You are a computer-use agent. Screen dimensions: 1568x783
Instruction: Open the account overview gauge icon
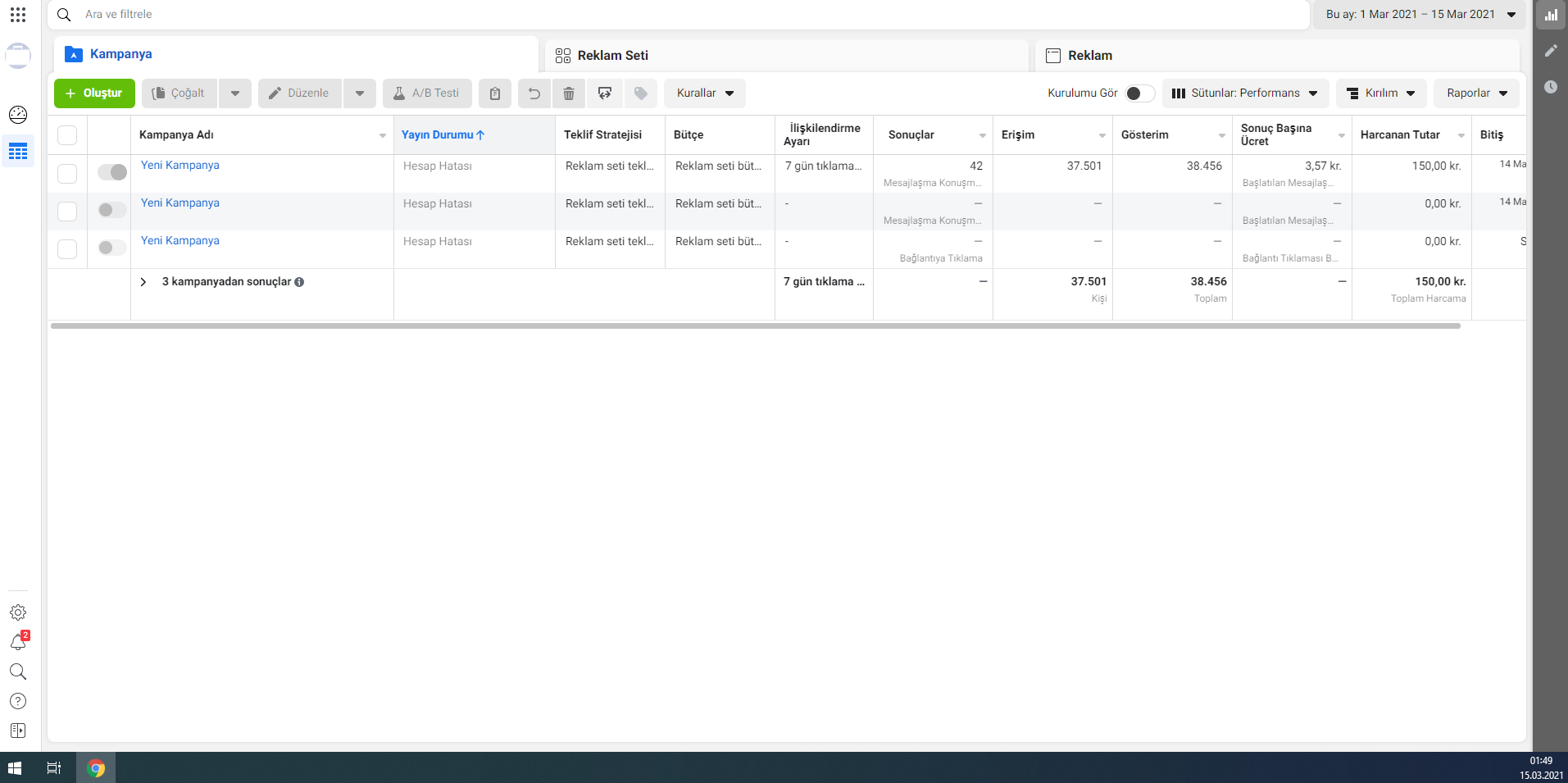18,114
